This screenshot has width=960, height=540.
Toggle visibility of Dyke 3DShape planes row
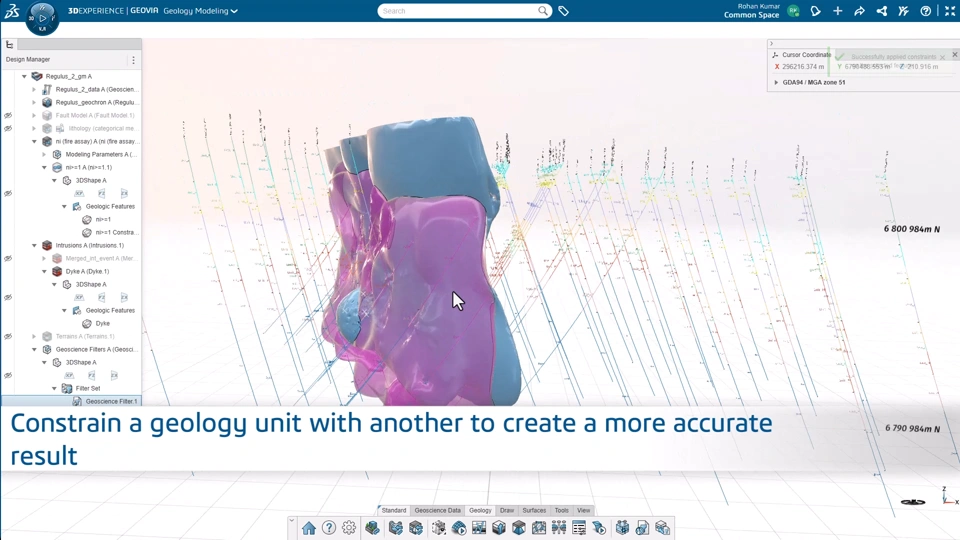click(x=8, y=298)
